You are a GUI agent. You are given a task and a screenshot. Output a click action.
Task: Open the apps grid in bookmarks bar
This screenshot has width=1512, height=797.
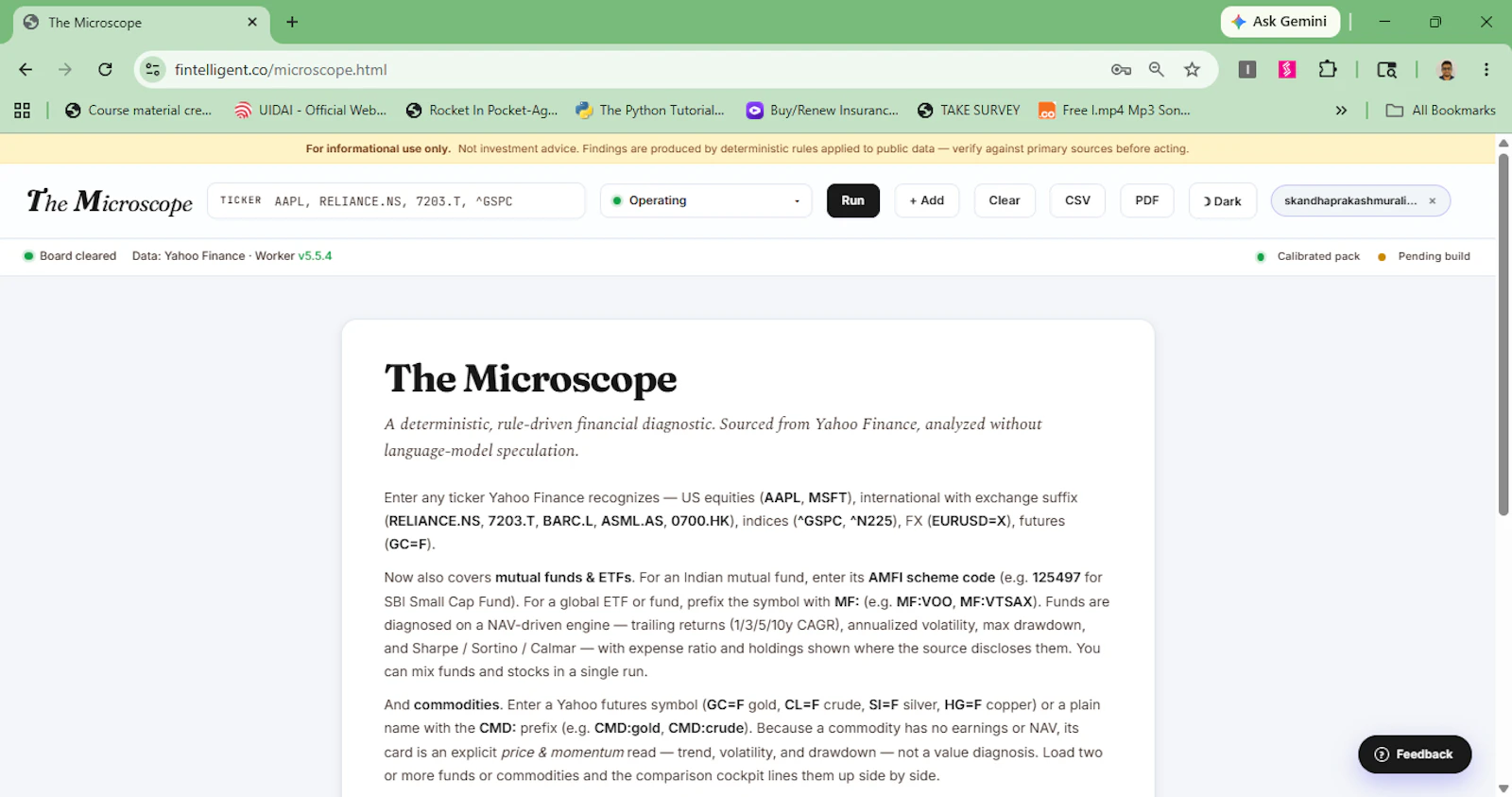coord(23,111)
